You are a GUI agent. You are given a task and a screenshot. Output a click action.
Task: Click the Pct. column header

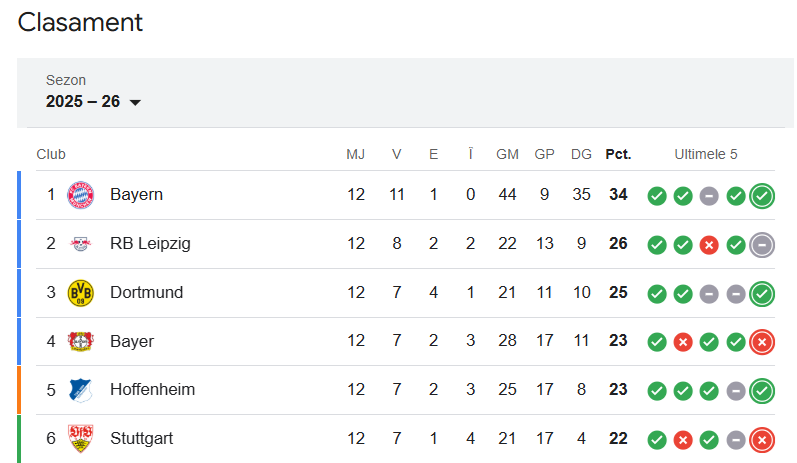(x=618, y=154)
